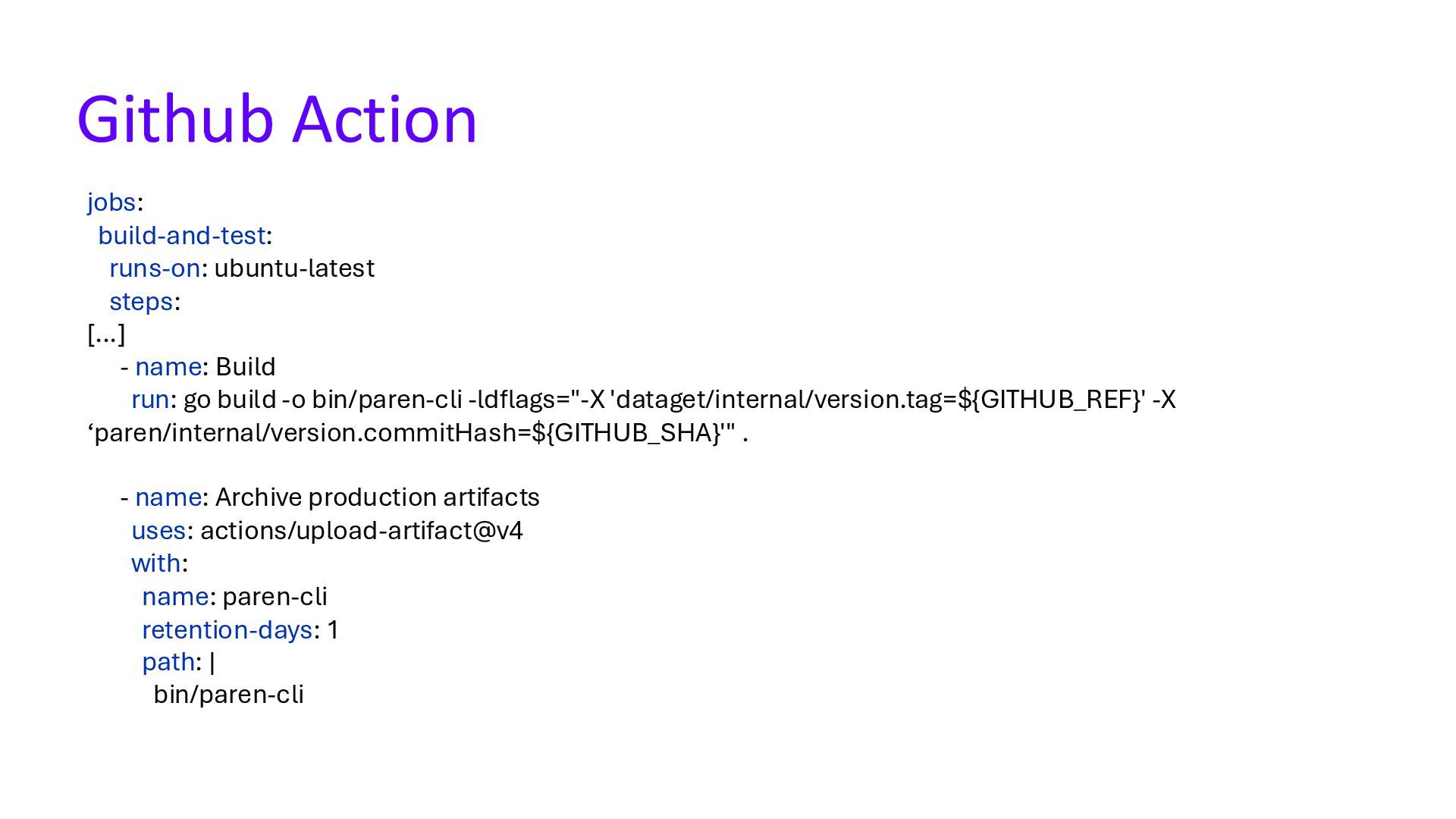The height and width of the screenshot is (819, 1456).
Task: Click the 'retention-days' key
Action: 227,630
